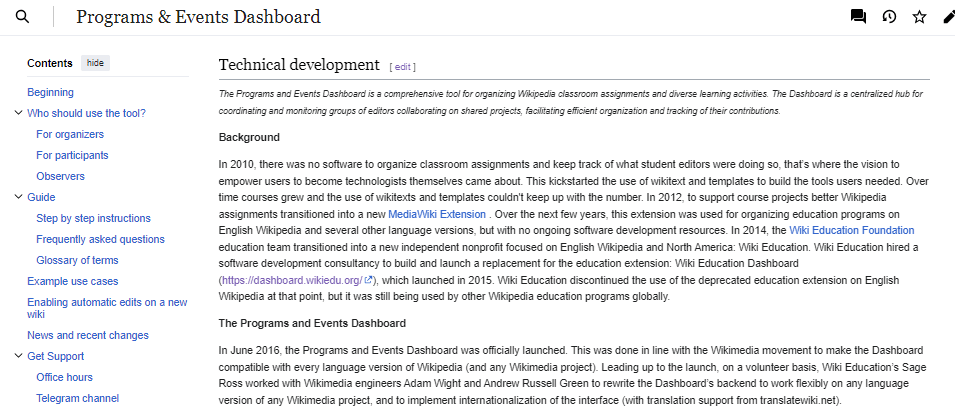
Task: Open Get Support contents link
Action: click(55, 356)
